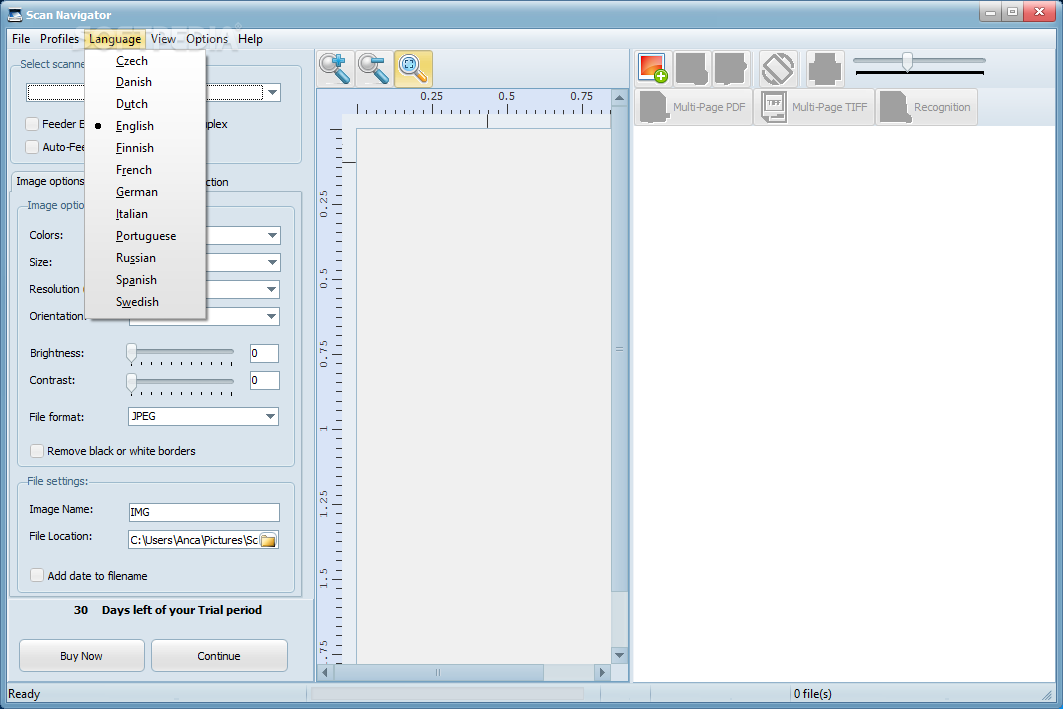Click the Buy Now button
The image size is (1063, 709).
(x=81, y=655)
